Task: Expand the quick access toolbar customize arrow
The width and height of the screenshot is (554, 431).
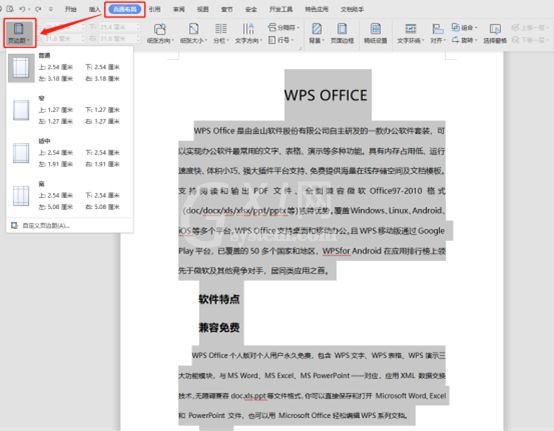Action: tap(51, 9)
